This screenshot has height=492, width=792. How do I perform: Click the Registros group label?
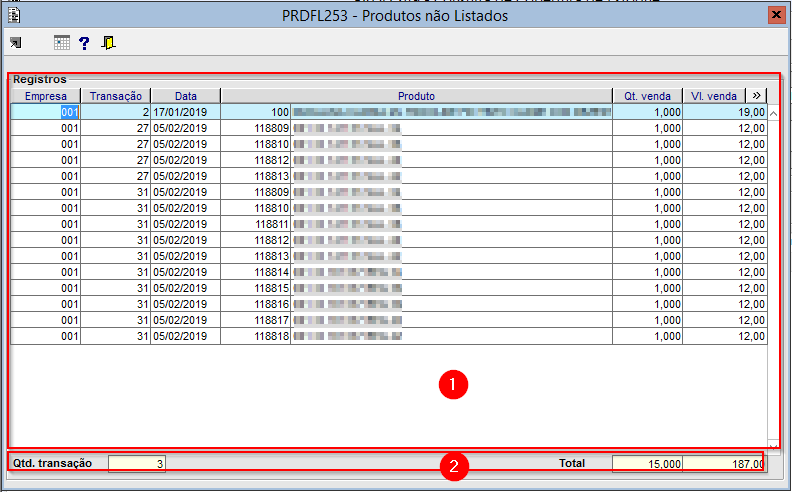[x=39, y=79]
